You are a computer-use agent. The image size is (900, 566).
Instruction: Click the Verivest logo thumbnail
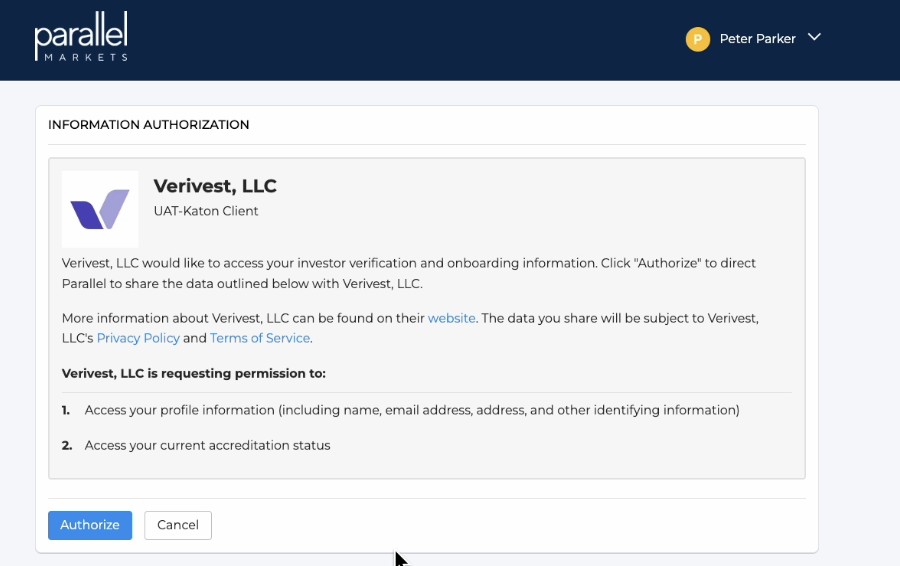pyautogui.click(x=100, y=209)
